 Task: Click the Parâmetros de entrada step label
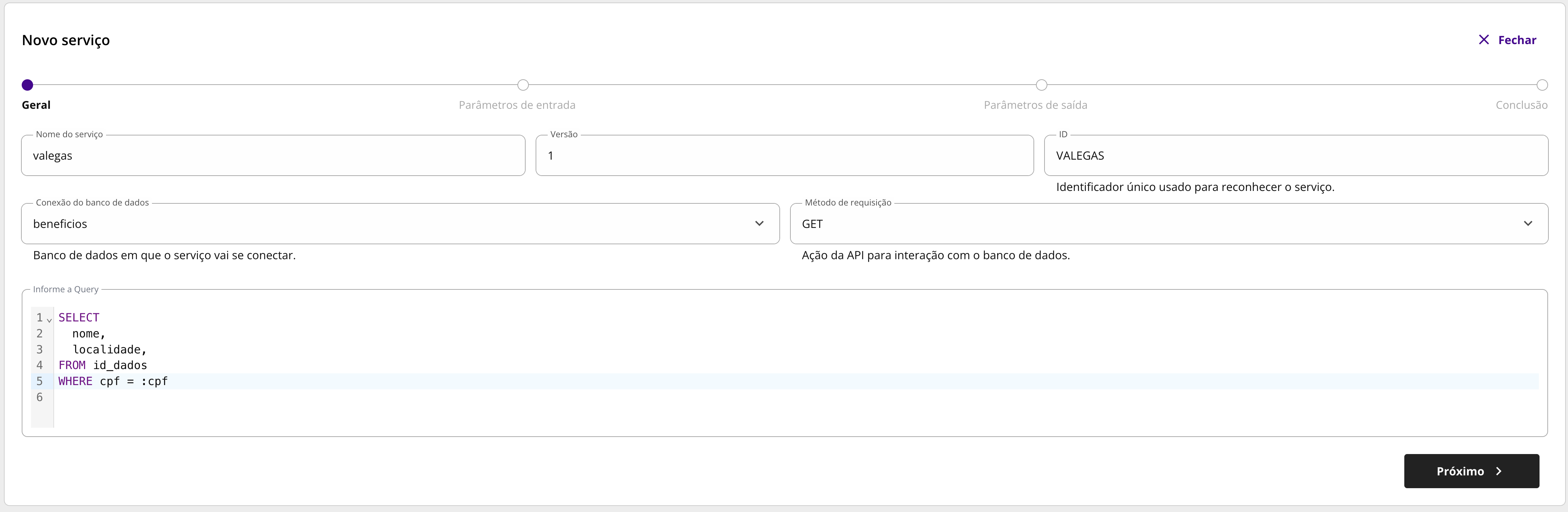coord(517,105)
